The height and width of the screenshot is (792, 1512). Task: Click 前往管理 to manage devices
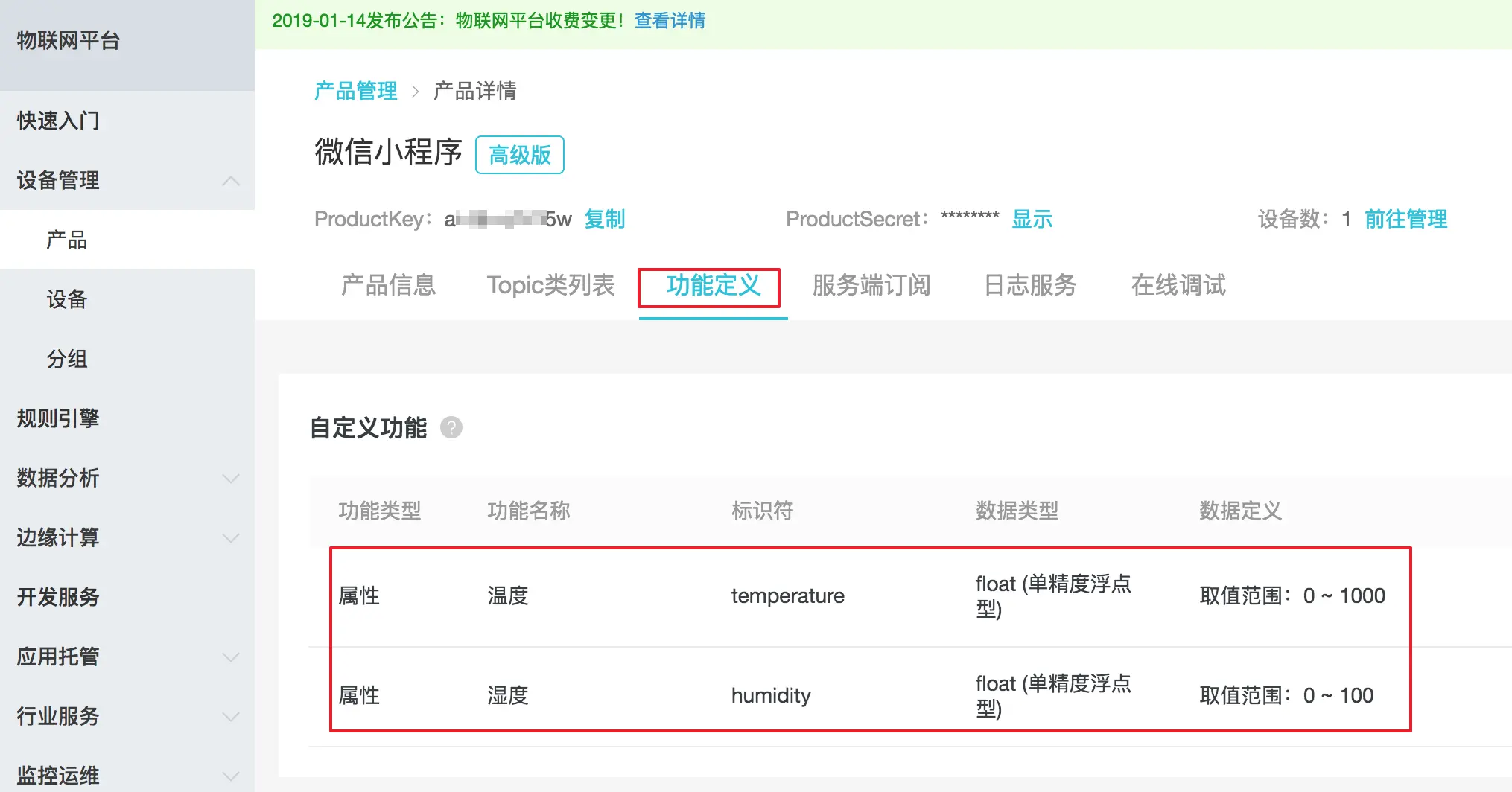(1405, 219)
